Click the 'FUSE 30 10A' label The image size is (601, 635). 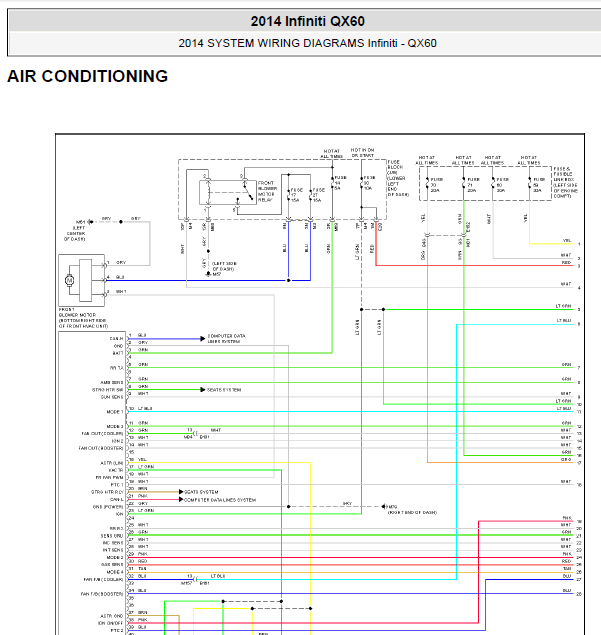[x=369, y=183]
